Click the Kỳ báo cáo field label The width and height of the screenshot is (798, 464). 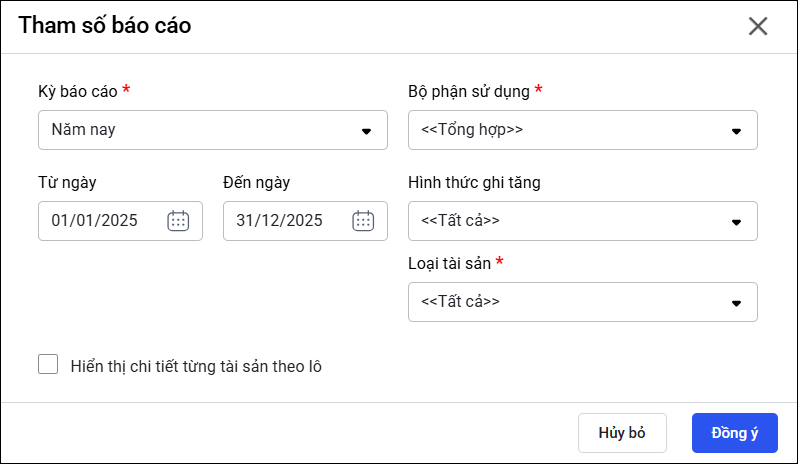pyautogui.click(x=78, y=91)
